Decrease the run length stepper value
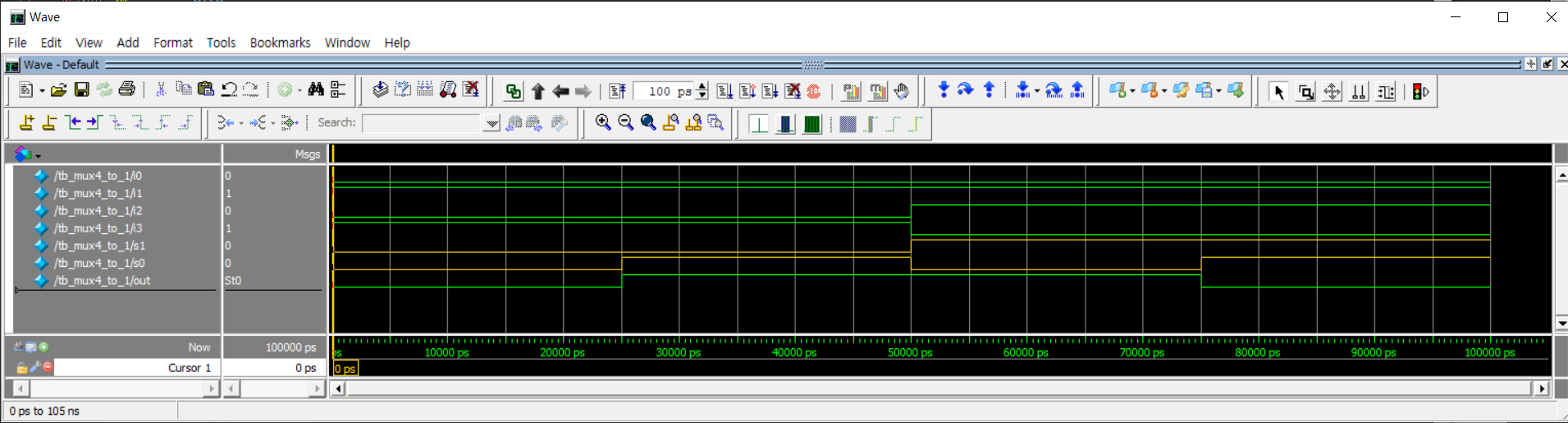The height and width of the screenshot is (423, 1568). click(702, 96)
